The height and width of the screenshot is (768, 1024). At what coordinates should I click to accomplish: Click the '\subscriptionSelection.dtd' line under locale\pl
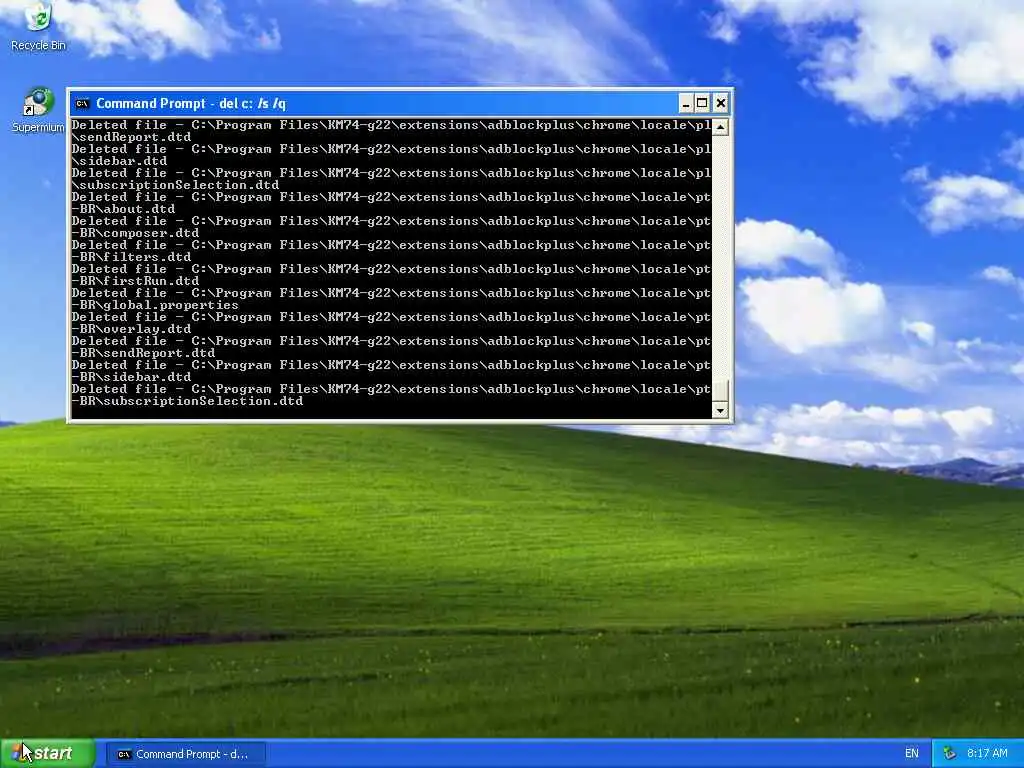175,185
